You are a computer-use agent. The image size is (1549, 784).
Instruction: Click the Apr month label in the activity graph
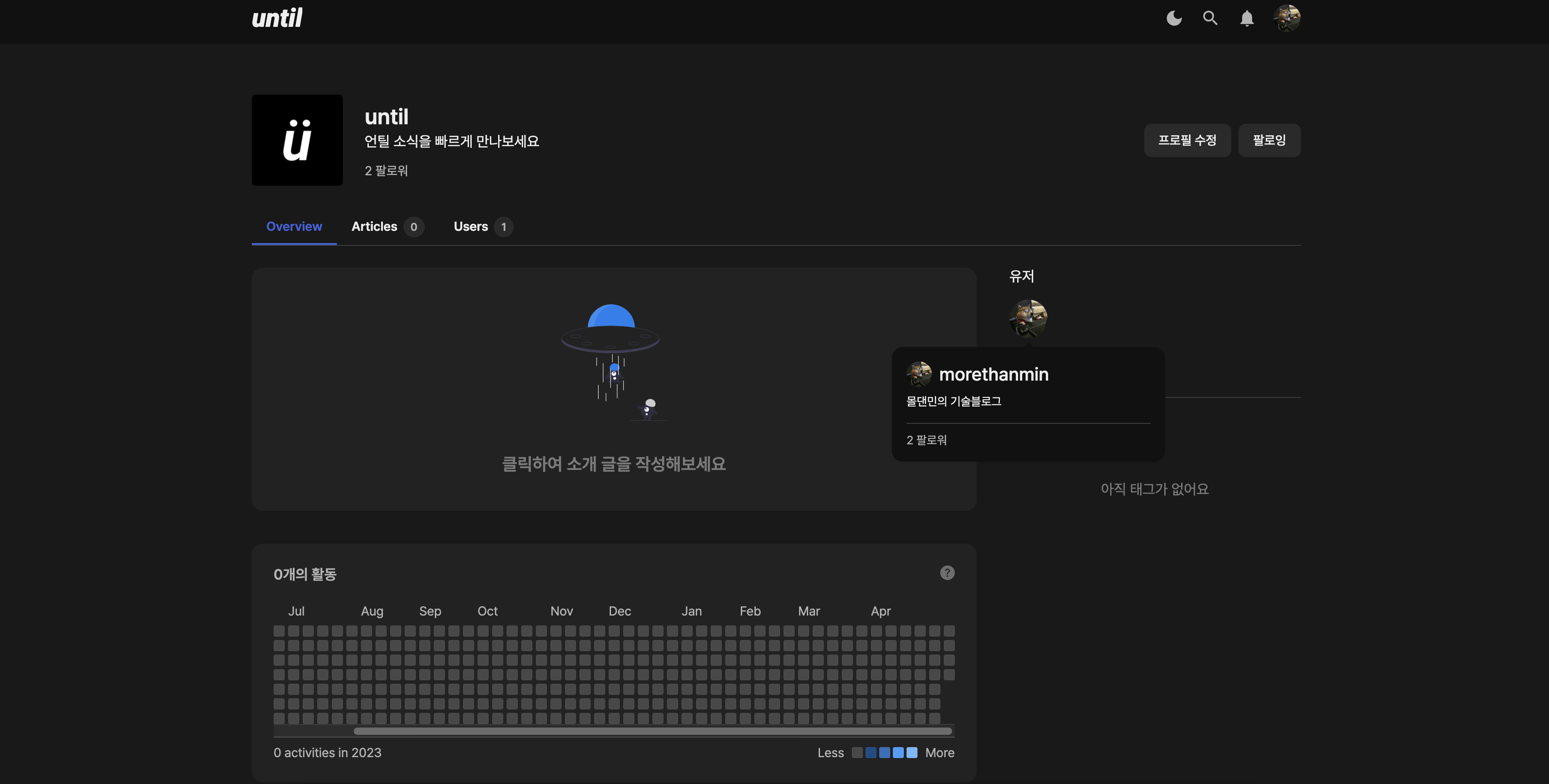coord(880,611)
